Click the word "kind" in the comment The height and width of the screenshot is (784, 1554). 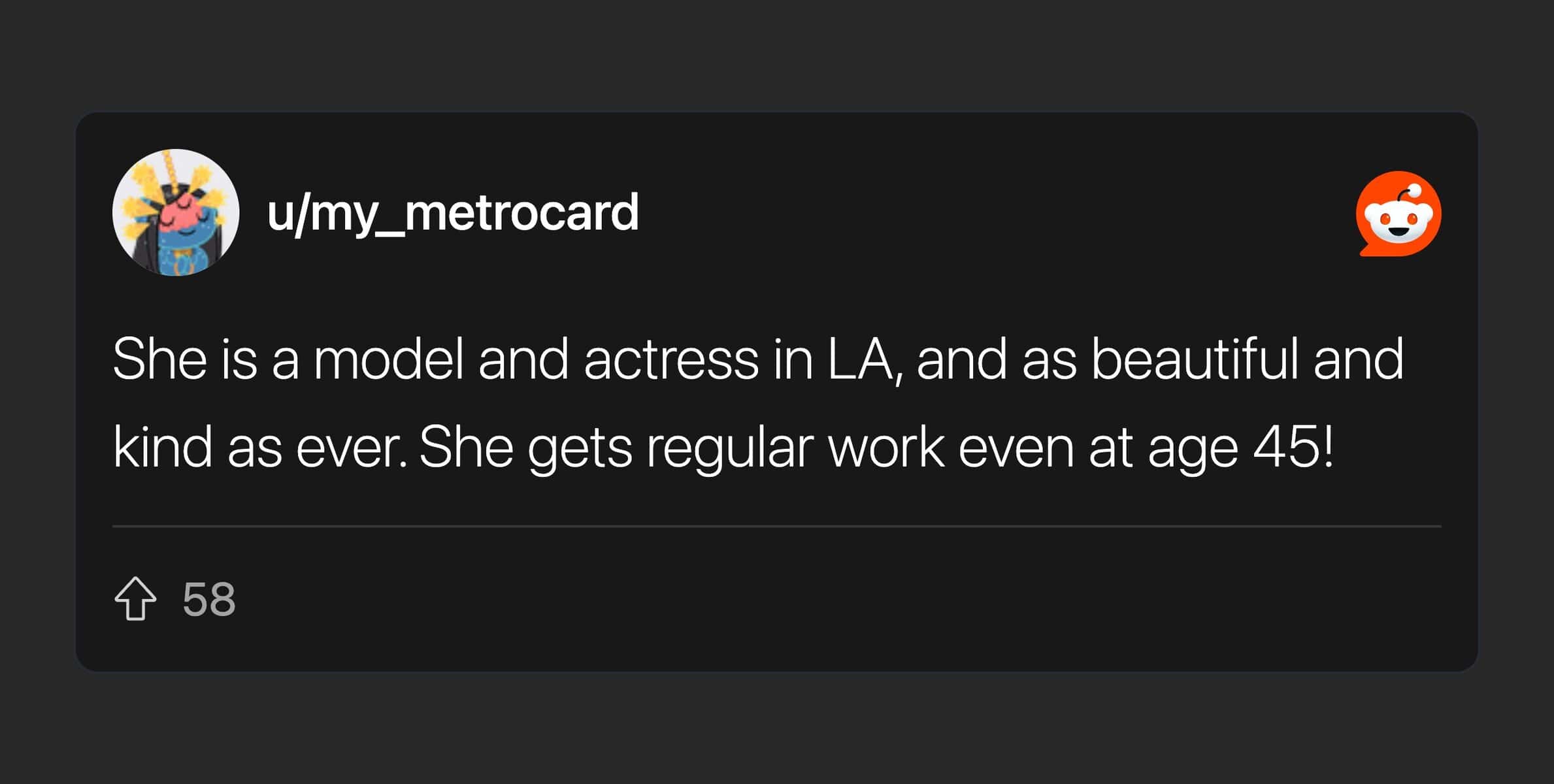[163, 448]
